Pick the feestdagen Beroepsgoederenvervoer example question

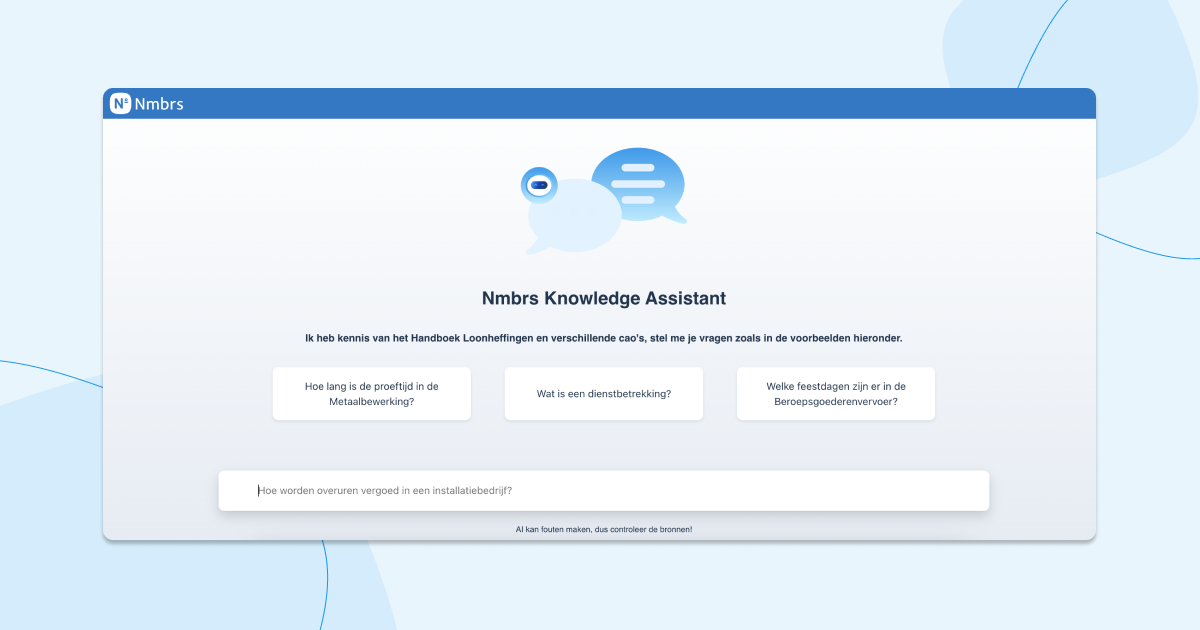(836, 394)
